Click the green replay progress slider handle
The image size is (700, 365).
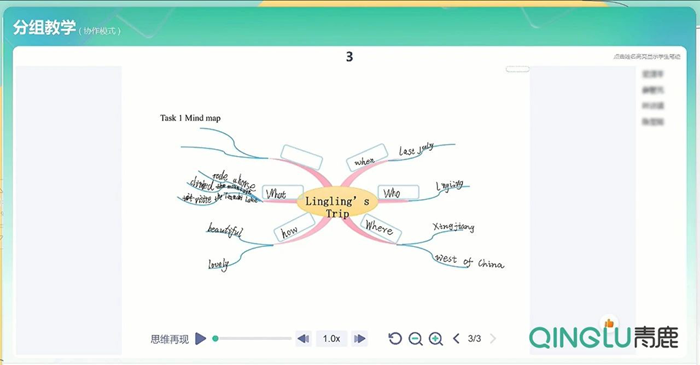point(215,339)
